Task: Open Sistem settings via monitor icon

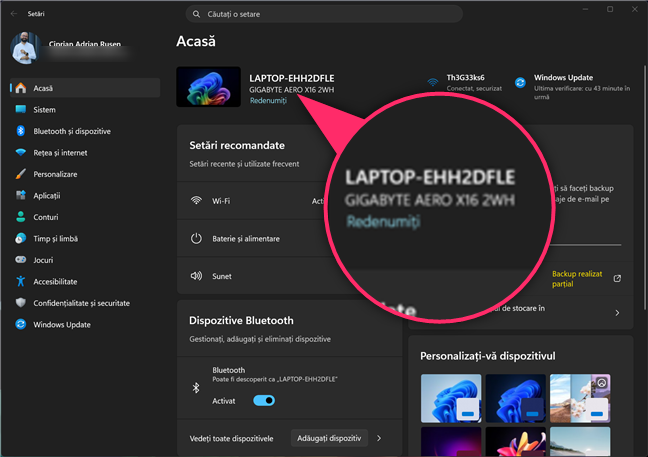Action: point(21,109)
